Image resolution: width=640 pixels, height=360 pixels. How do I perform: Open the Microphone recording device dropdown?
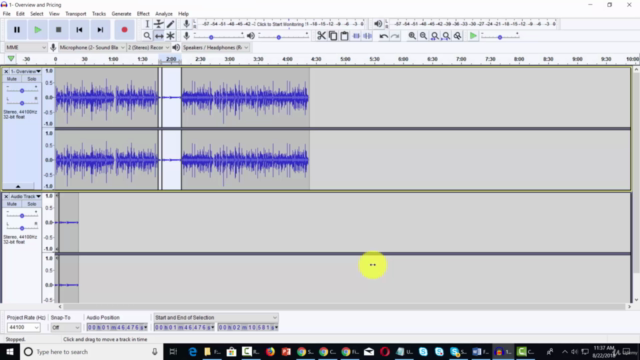coord(92,47)
